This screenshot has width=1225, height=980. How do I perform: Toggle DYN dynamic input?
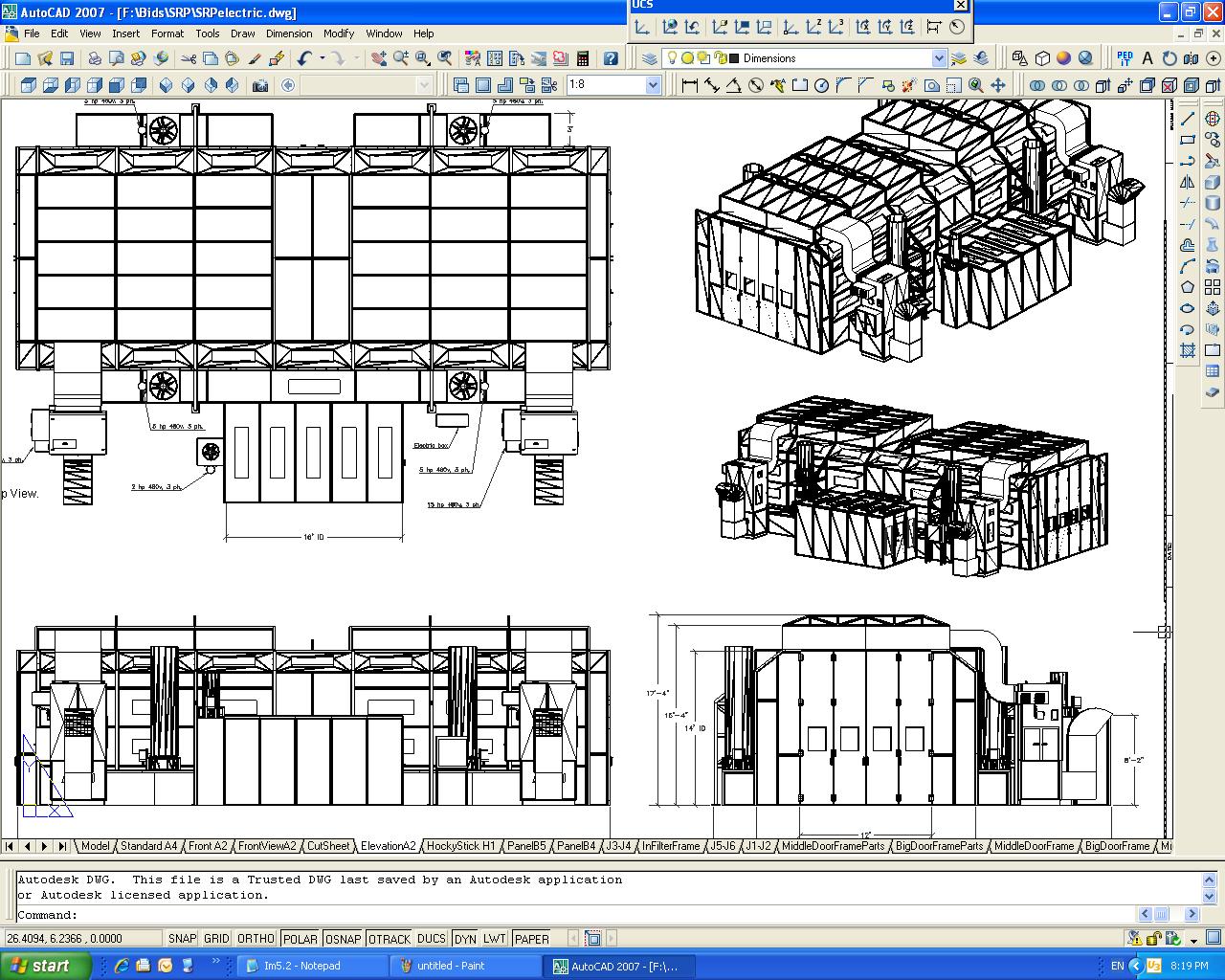point(465,939)
